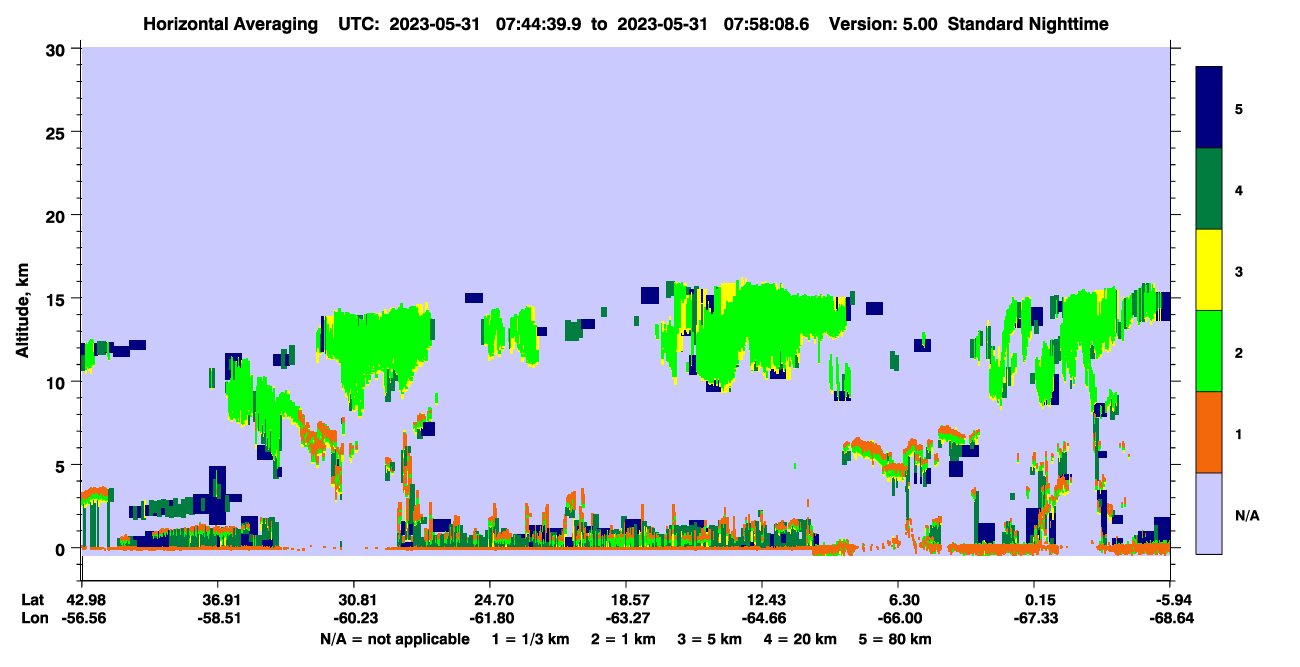Click the altitude tick label 15
The image size is (1300, 667).
[x=58, y=299]
